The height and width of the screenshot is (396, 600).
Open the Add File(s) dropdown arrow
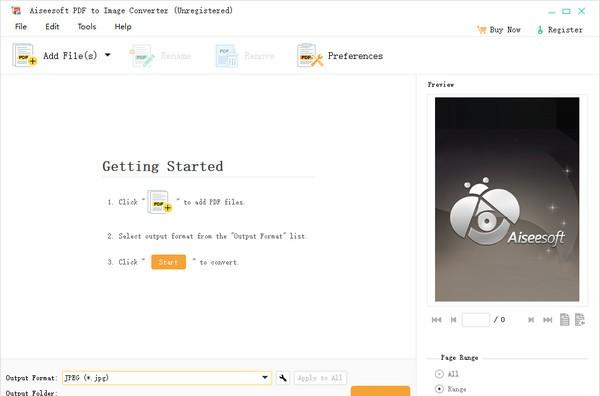point(108,55)
